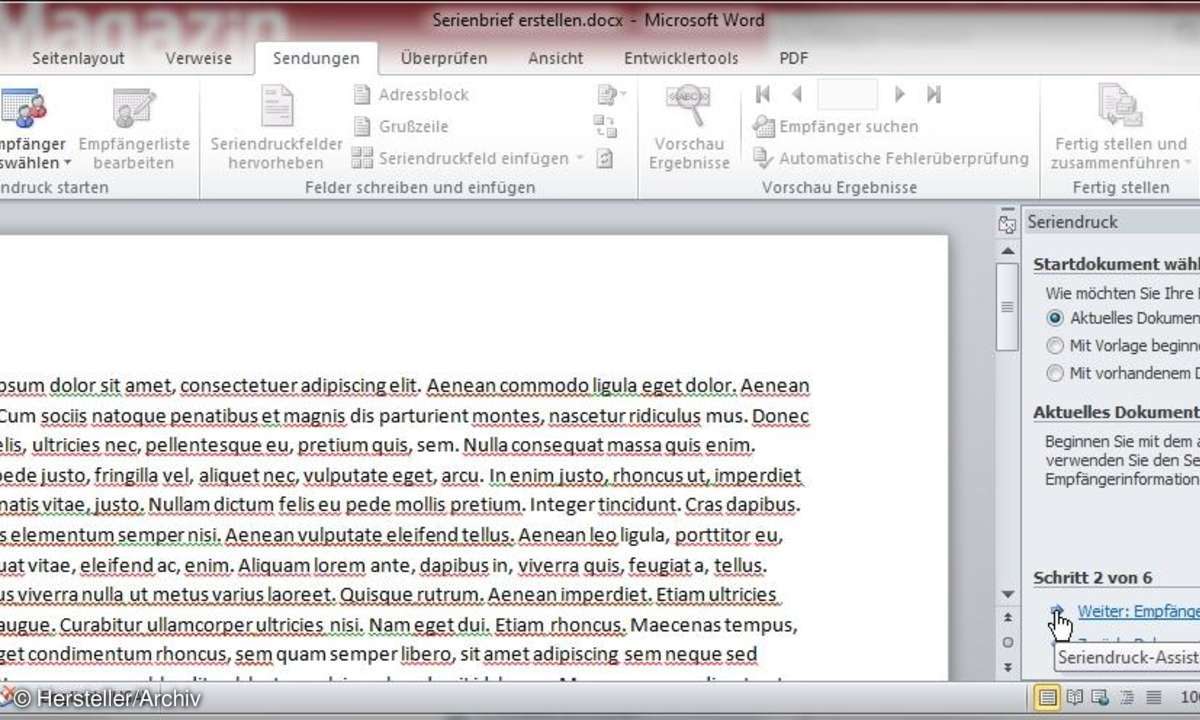
Task: Click the Seriendruck pane options icon
Action: (1007, 224)
